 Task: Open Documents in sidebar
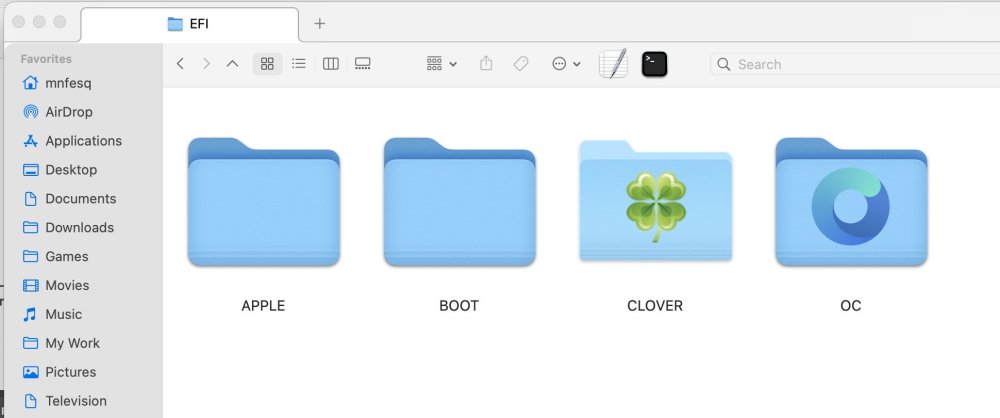tap(69, 198)
